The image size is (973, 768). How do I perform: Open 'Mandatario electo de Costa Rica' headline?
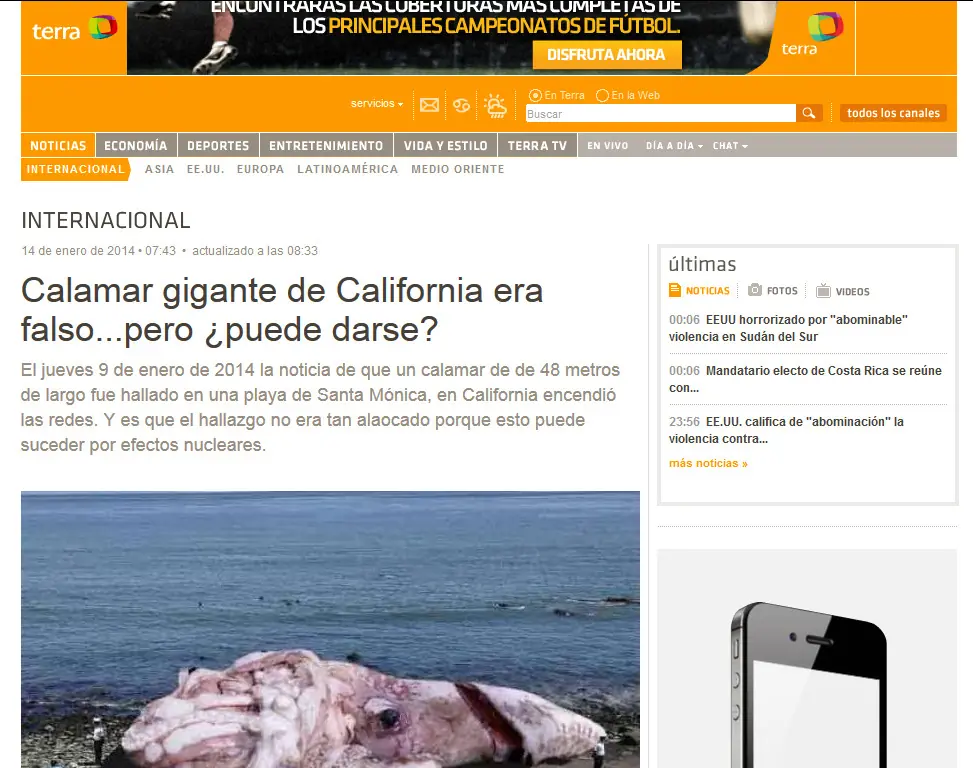click(x=805, y=379)
